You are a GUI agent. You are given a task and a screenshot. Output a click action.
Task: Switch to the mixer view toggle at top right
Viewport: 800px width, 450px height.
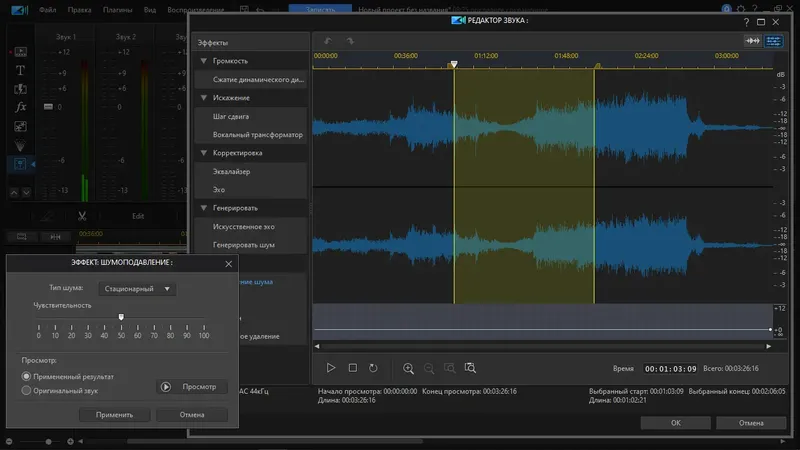point(773,41)
